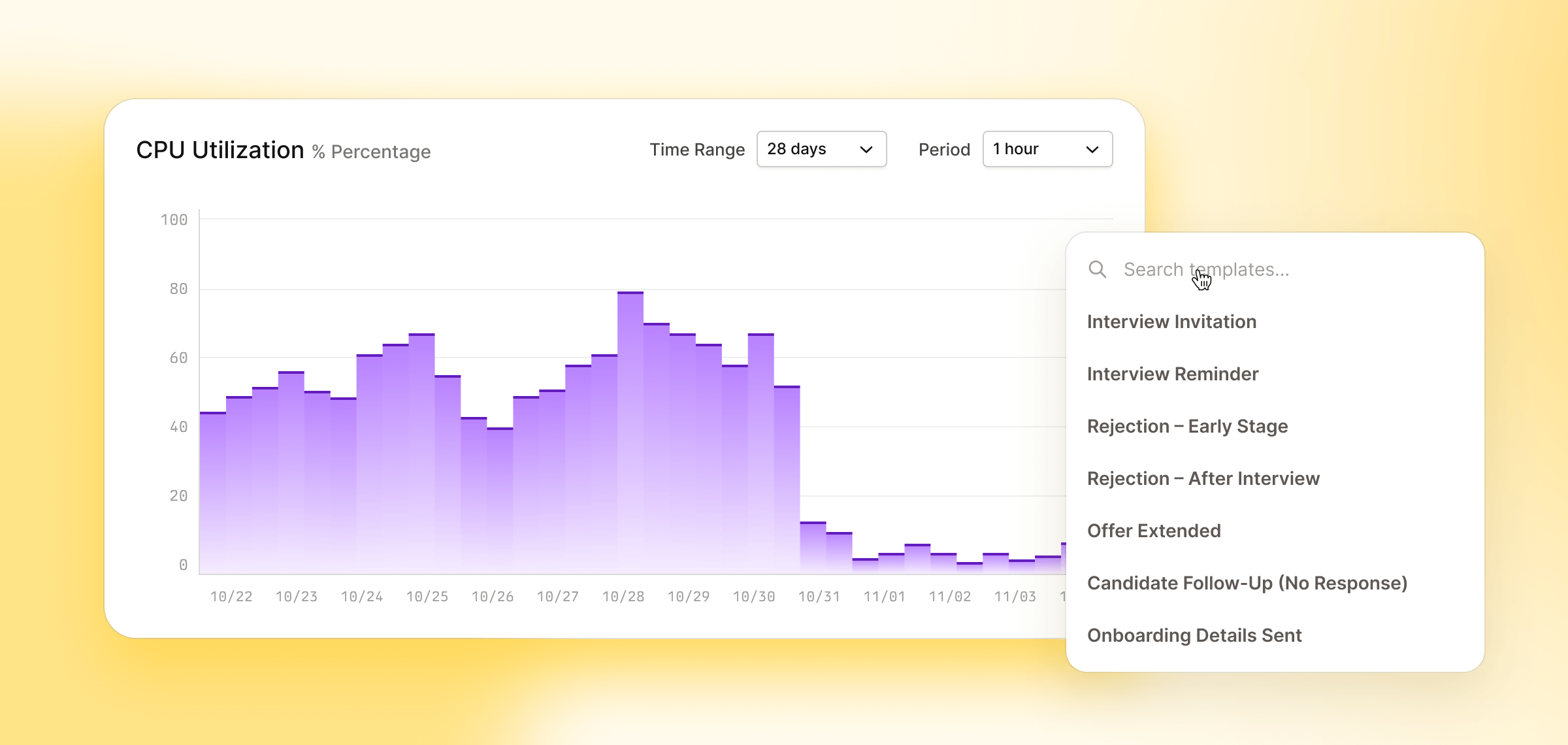Click the 100 y-axis value label
This screenshot has height=745, width=1568.
pyautogui.click(x=174, y=220)
